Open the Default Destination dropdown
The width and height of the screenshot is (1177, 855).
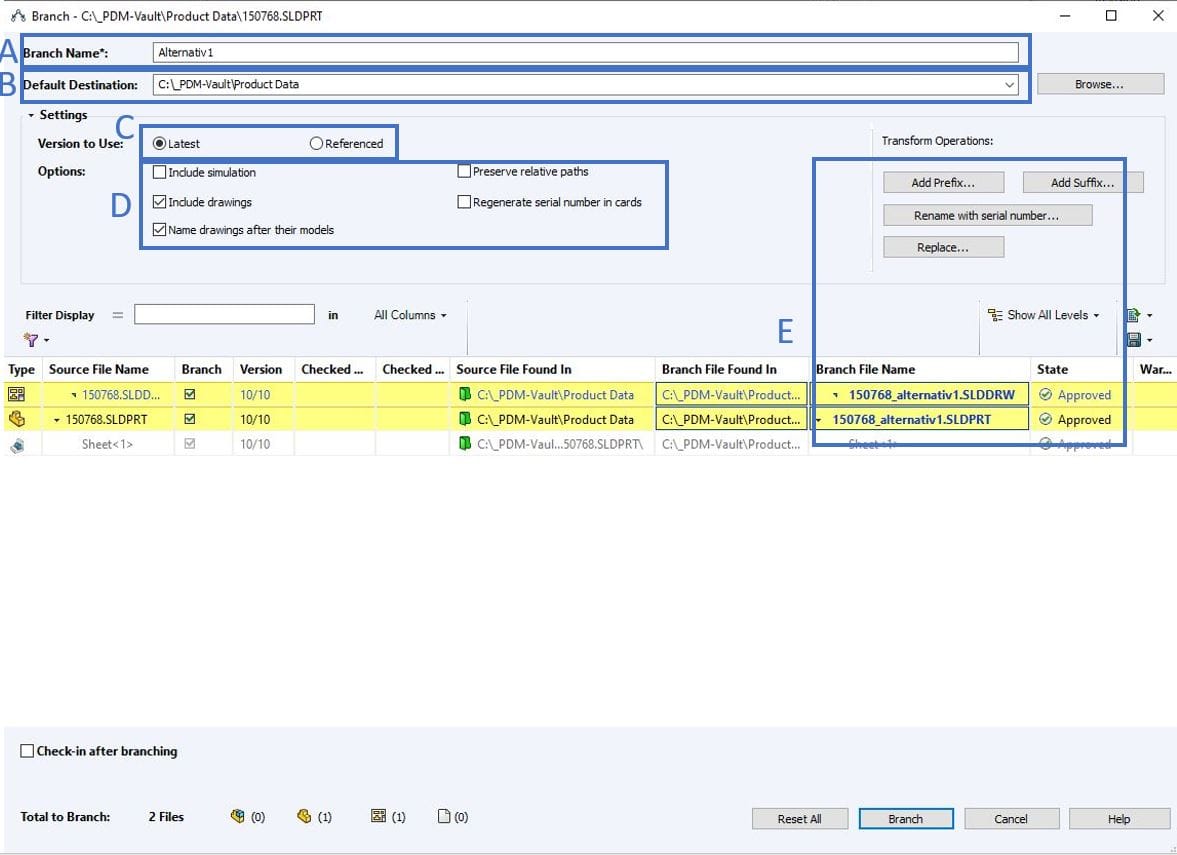pos(1009,85)
